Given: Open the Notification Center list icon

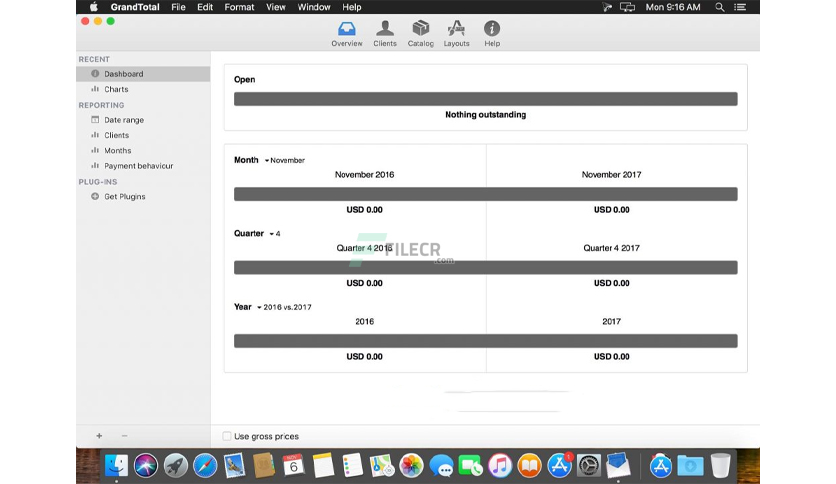Looking at the screenshot, I should (x=739, y=7).
